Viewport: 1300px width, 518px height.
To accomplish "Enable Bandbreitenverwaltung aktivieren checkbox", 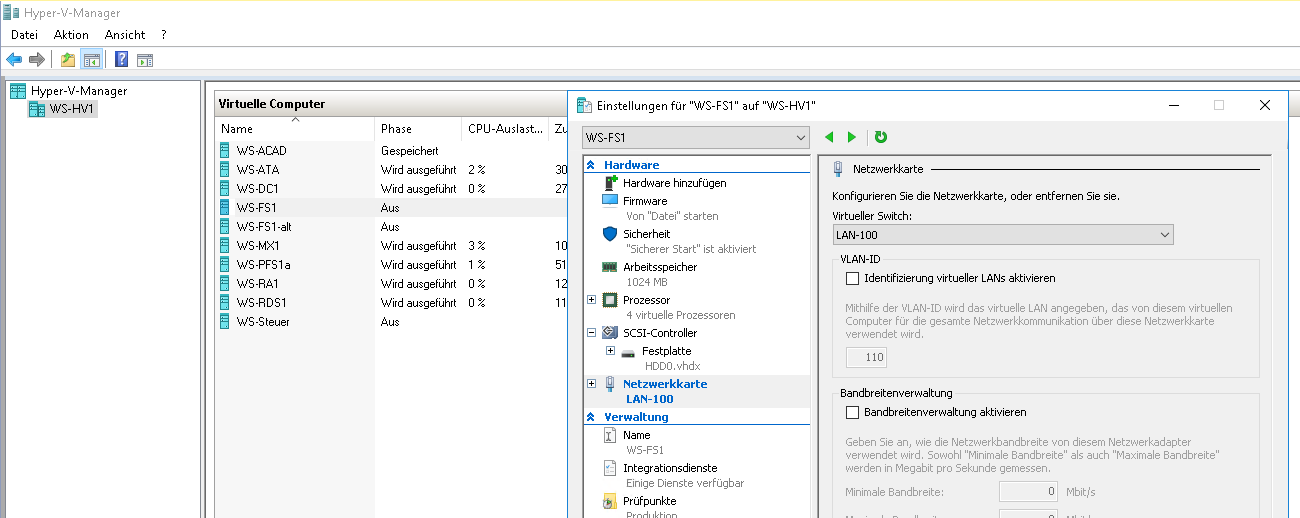I will coord(853,412).
